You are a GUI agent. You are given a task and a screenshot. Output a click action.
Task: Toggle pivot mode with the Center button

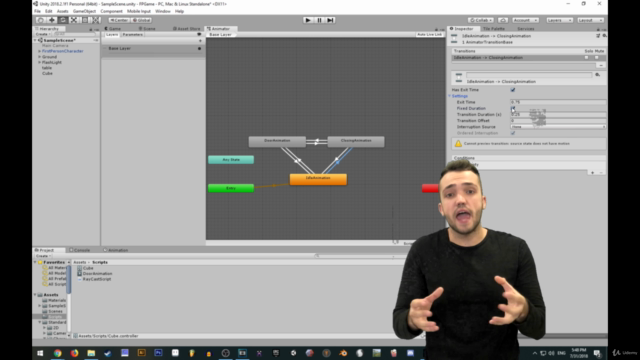click(x=119, y=20)
